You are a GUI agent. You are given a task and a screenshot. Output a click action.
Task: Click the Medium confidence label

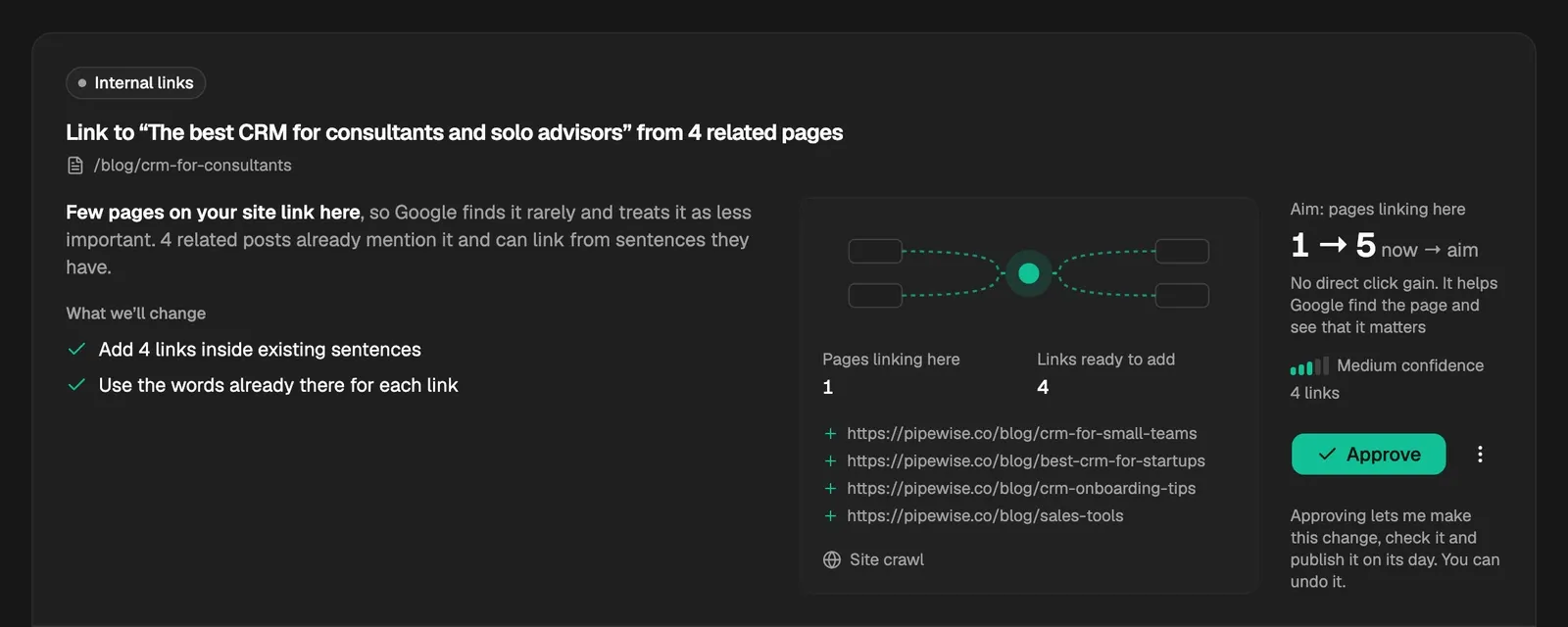[1410, 365]
